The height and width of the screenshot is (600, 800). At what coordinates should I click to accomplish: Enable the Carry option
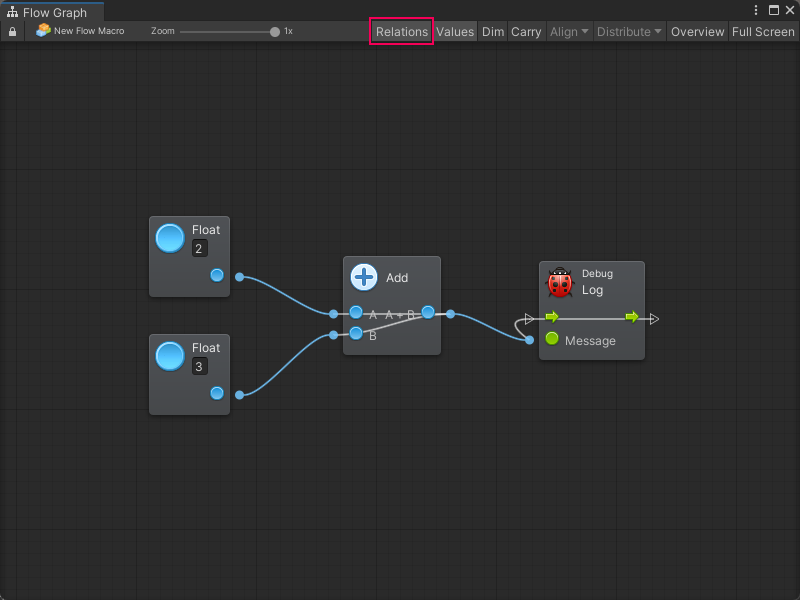click(526, 32)
